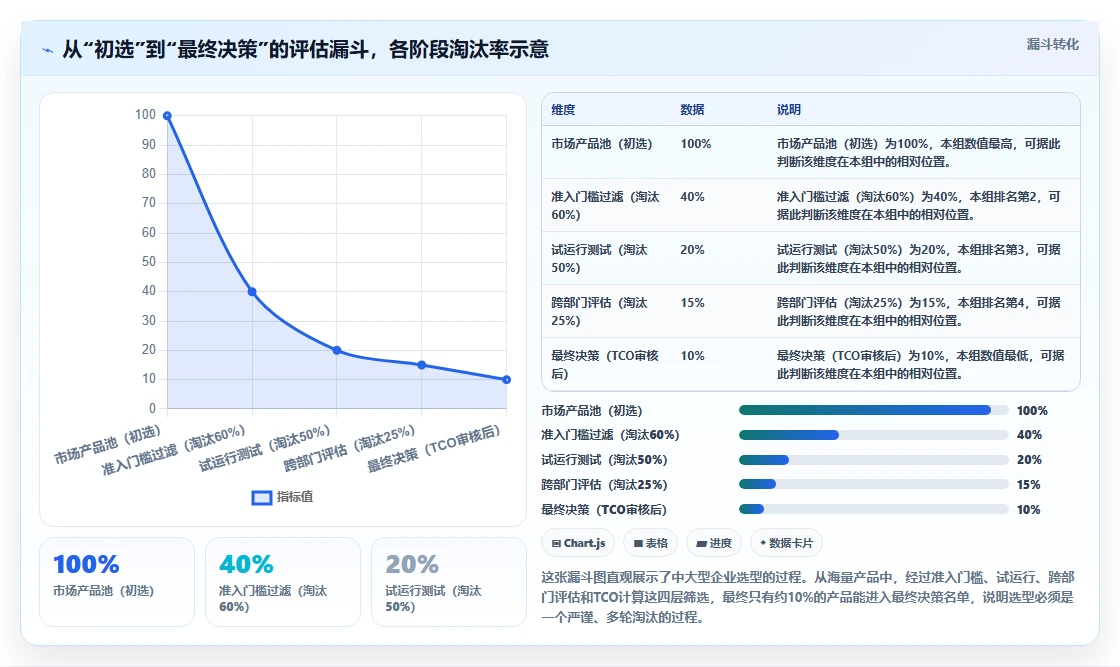Click the 100% value in the table
The image size is (1120, 667).
point(696,144)
